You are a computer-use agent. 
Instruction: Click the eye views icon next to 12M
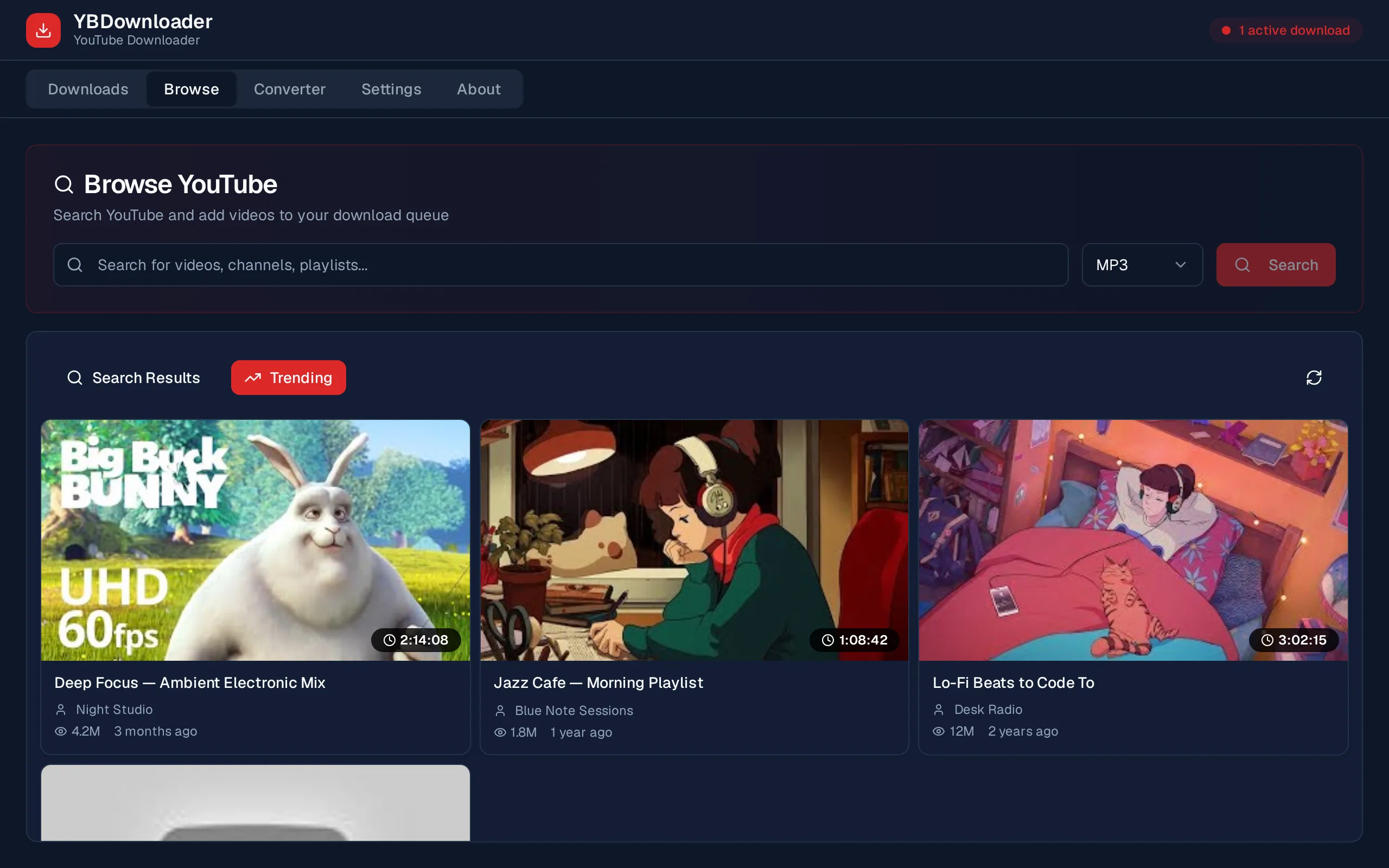tap(939, 731)
